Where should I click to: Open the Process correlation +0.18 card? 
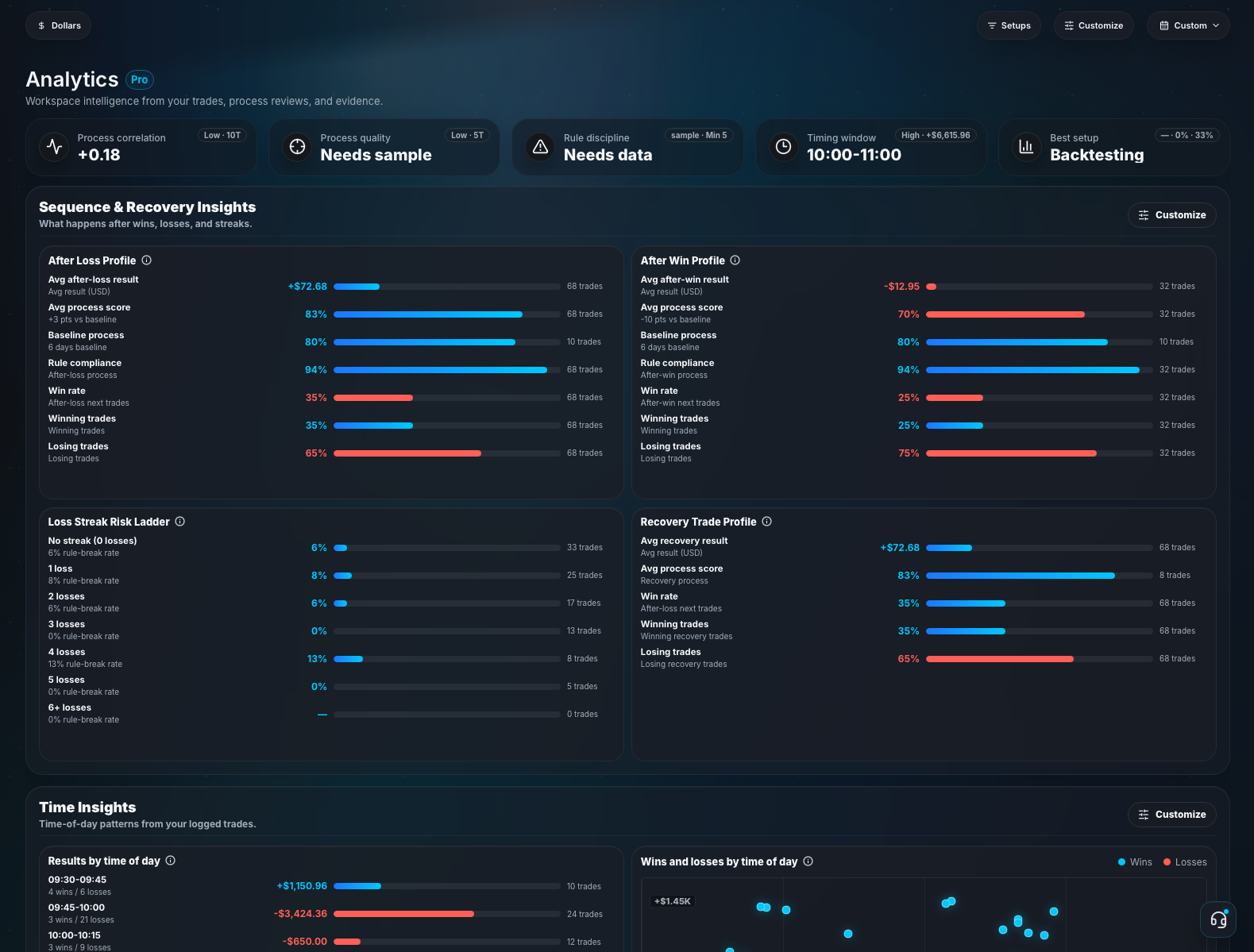point(141,148)
